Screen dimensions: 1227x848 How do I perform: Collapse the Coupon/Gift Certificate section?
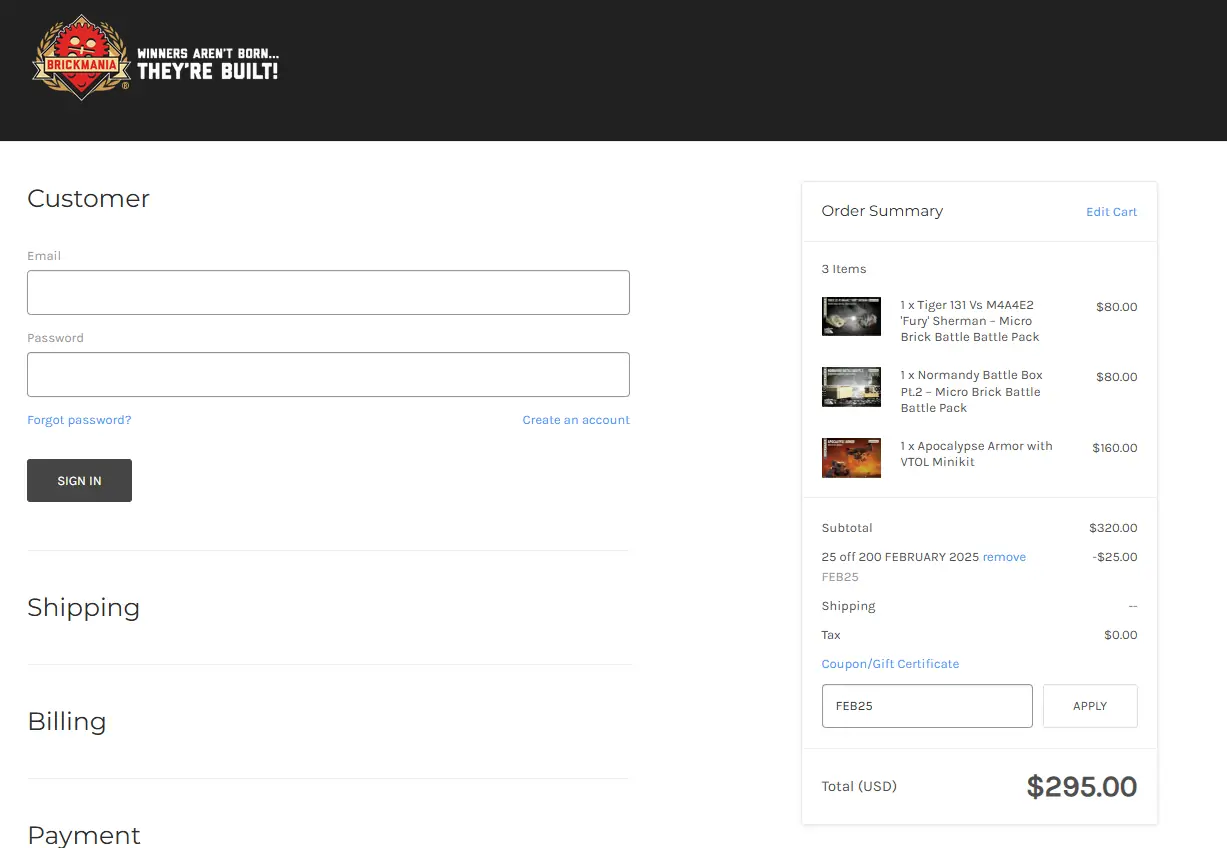click(890, 664)
